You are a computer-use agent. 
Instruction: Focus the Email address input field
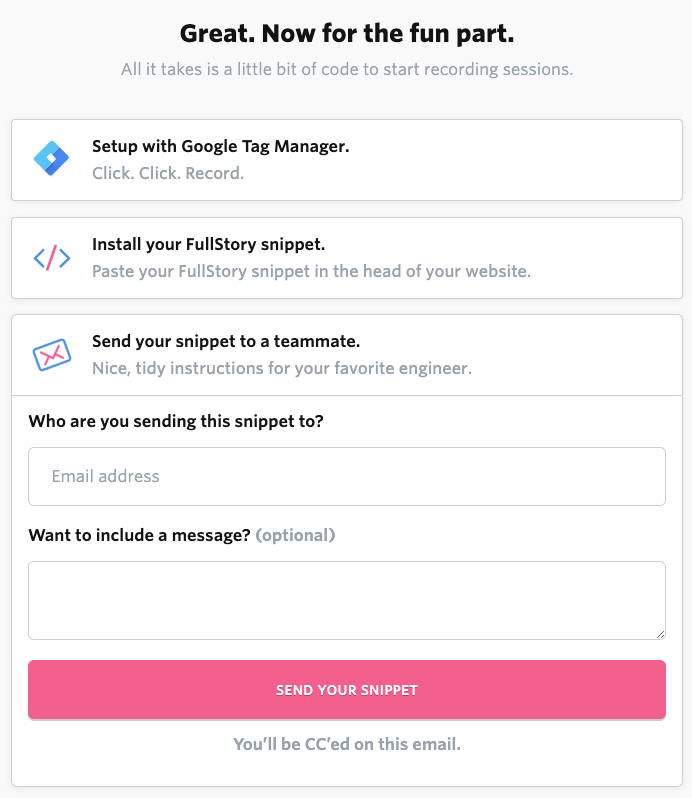tap(347, 476)
